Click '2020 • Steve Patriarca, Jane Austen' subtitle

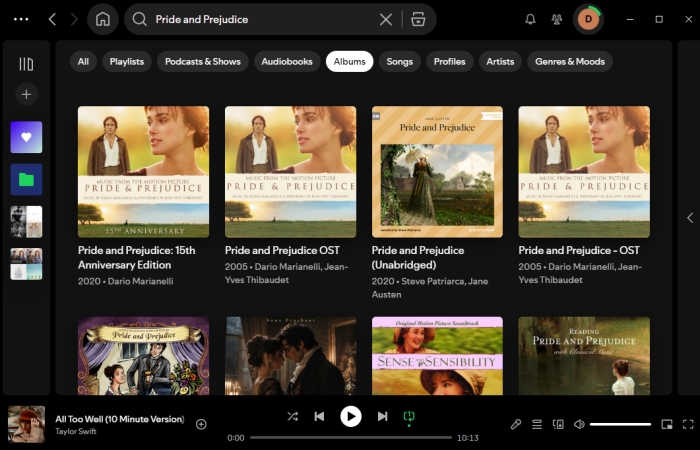[430, 288]
